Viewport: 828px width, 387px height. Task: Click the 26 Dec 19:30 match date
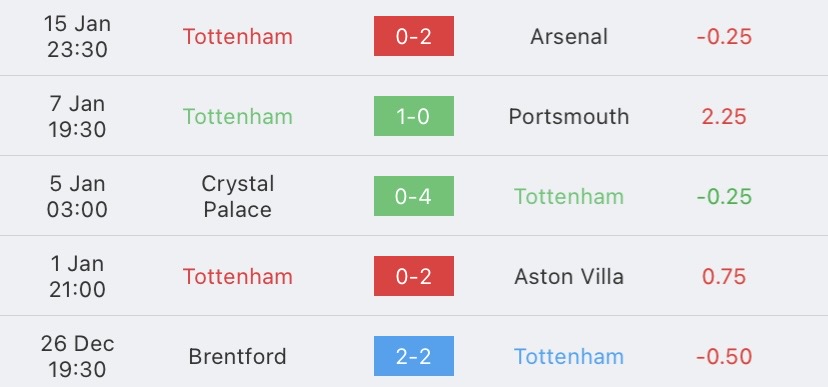pyautogui.click(x=78, y=356)
